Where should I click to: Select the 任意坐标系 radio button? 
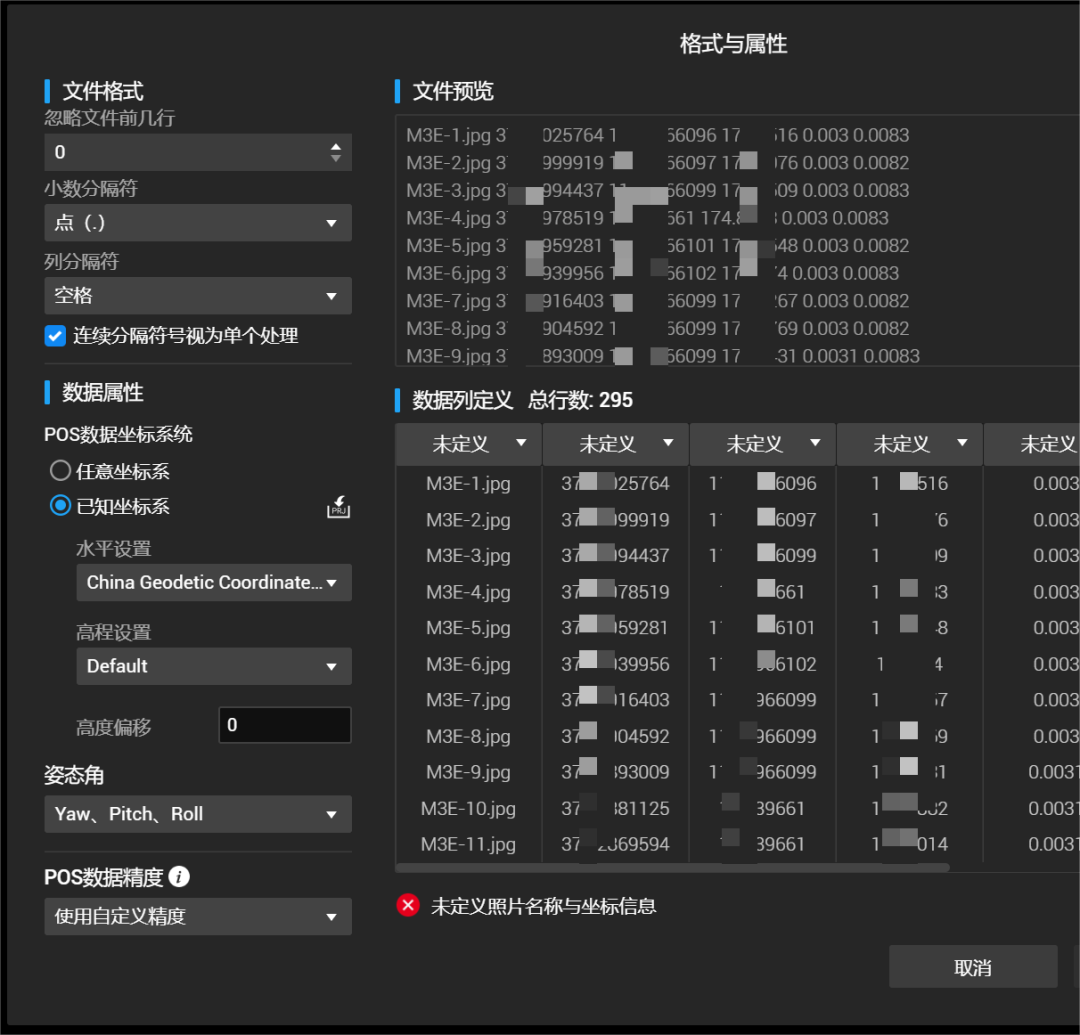[x=61, y=470]
